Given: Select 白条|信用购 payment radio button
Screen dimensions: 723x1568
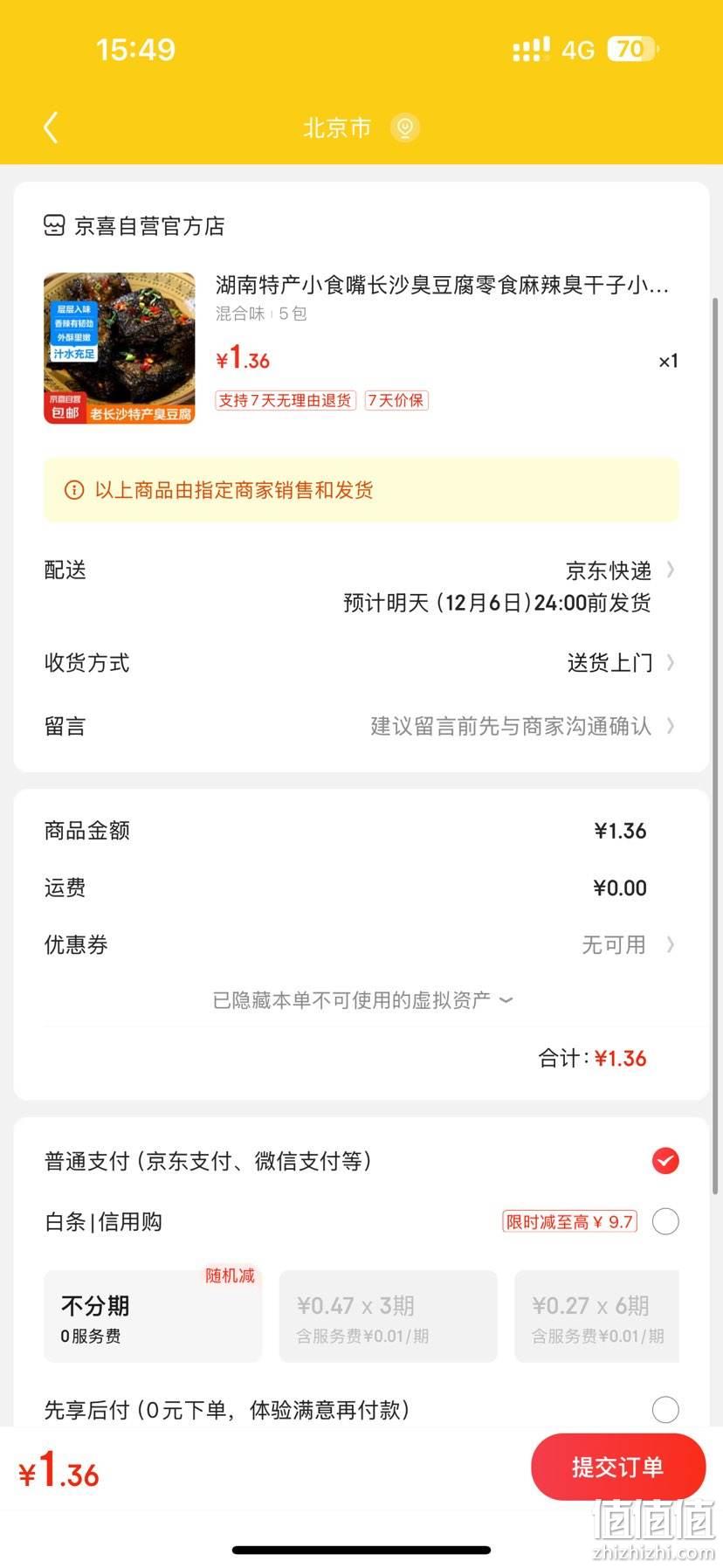Looking at the screenshot, I should (665, 1221).
